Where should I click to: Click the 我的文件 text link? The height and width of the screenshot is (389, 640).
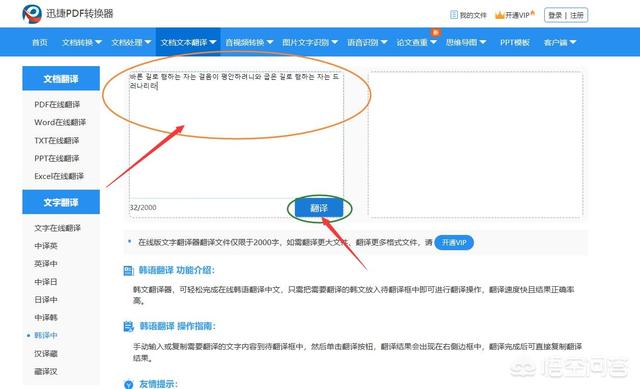[x=473, y=15]
